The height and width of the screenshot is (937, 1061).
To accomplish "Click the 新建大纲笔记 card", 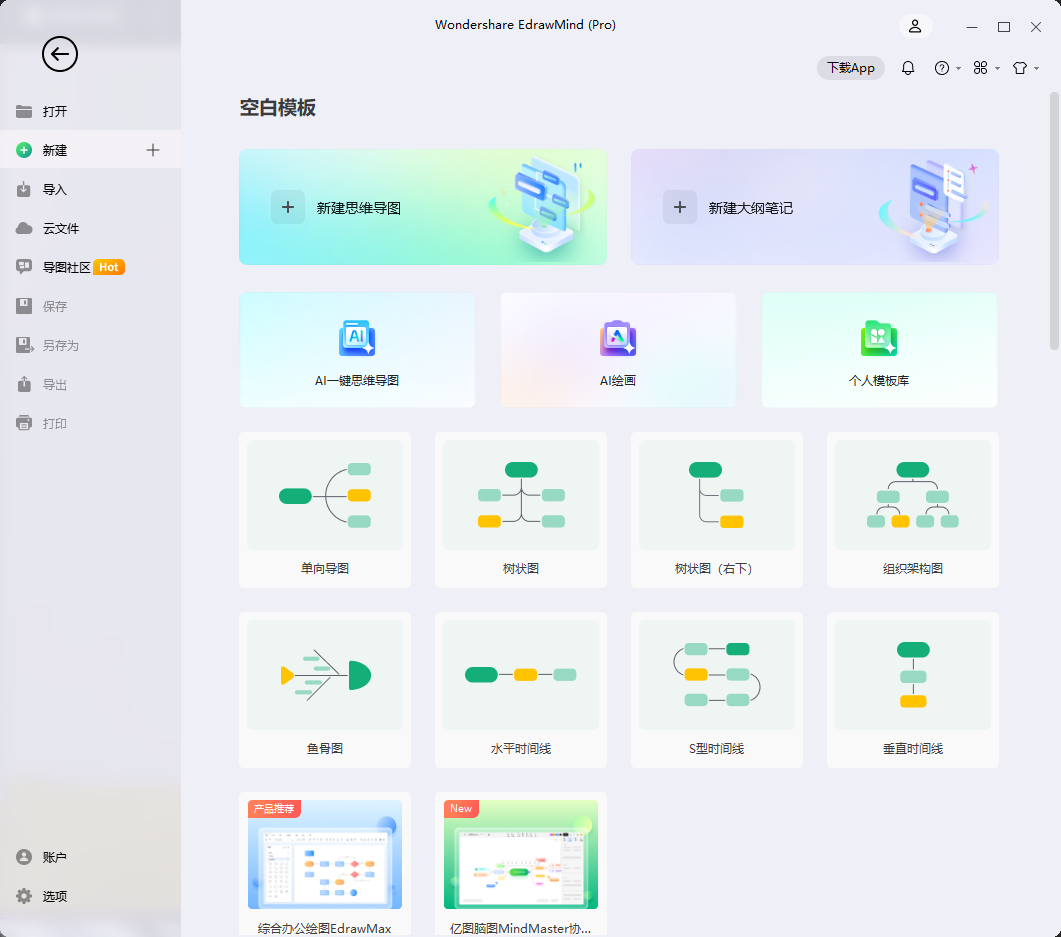I will point(815,207).
